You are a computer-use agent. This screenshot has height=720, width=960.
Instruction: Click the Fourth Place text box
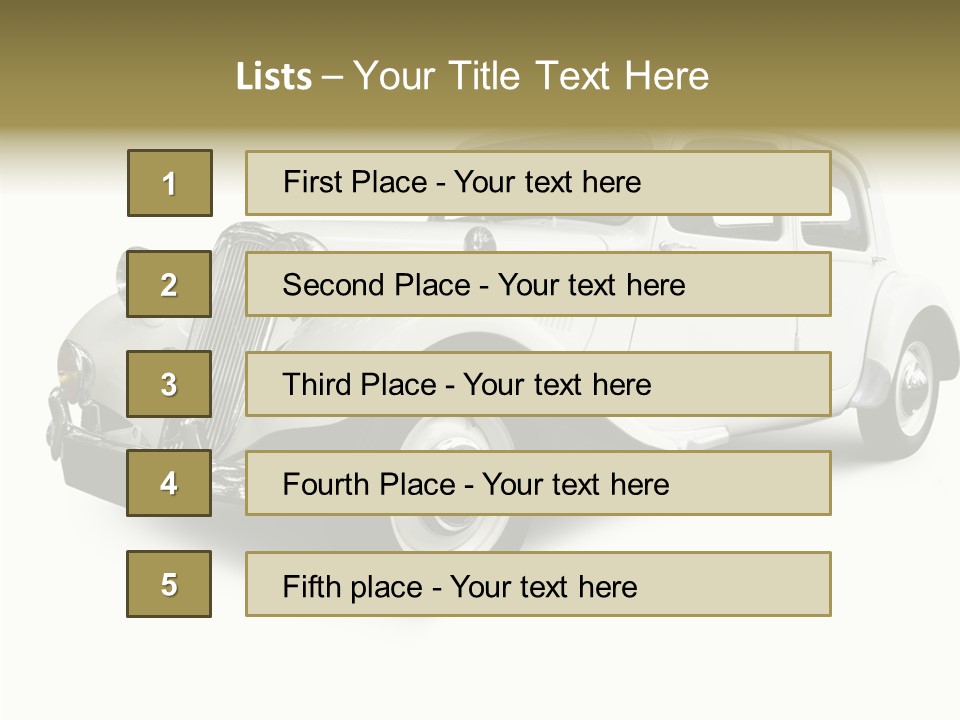tap(538, 484)
